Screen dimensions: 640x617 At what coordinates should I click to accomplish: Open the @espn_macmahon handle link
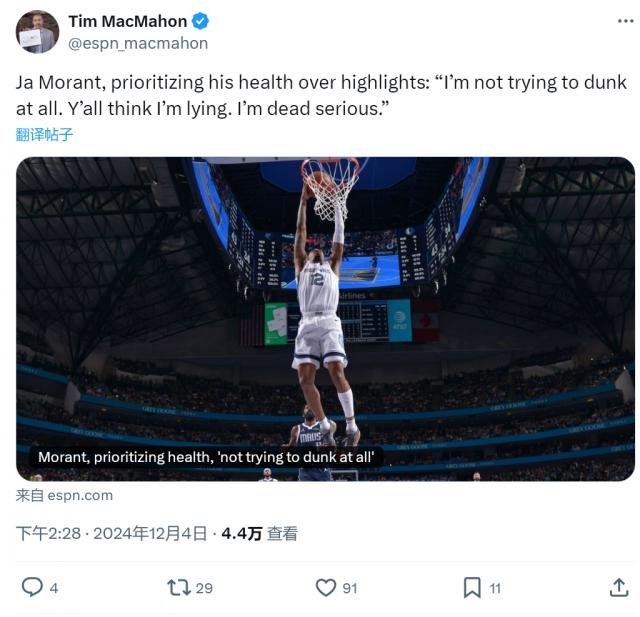tap(138, 43)
